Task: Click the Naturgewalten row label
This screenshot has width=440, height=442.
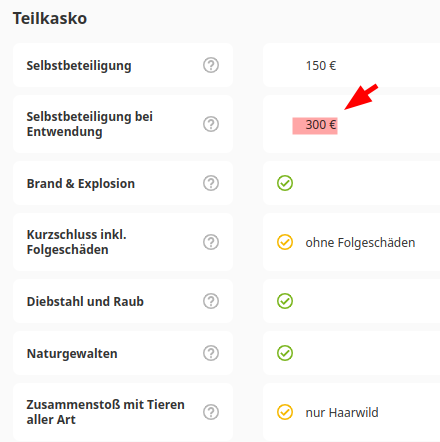Action: [x=72, y=353]
